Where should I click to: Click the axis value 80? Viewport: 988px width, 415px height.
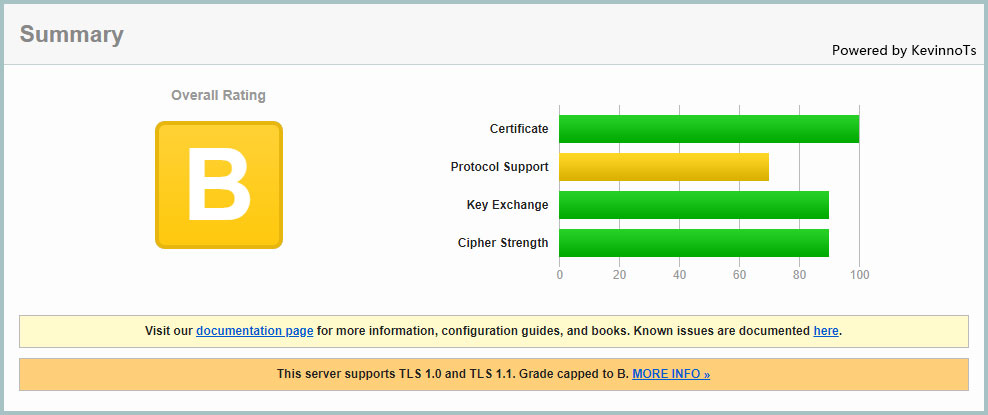pyautogui.click(x=799, y=275)
